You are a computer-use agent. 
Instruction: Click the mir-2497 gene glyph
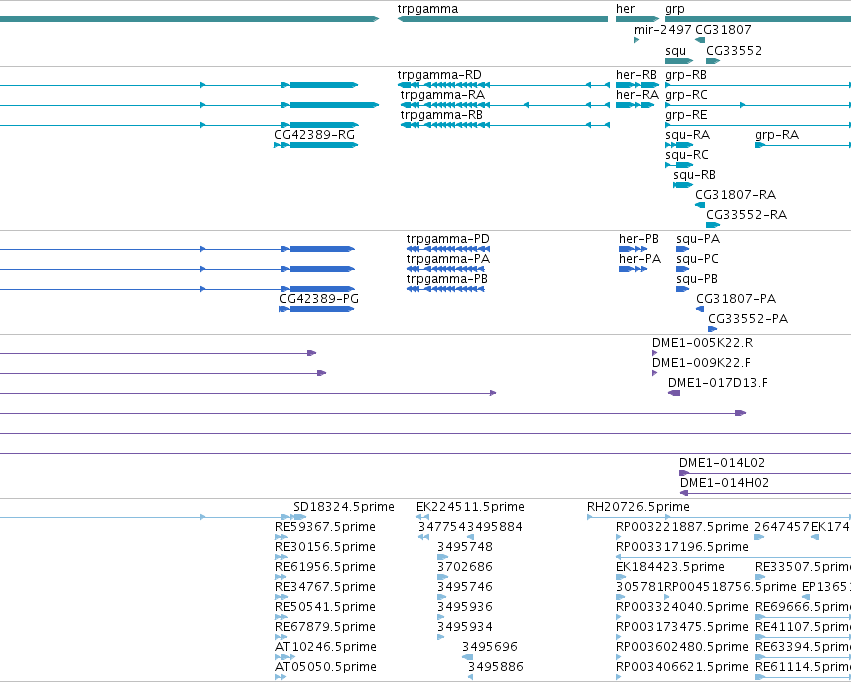[x=636, y=40]
